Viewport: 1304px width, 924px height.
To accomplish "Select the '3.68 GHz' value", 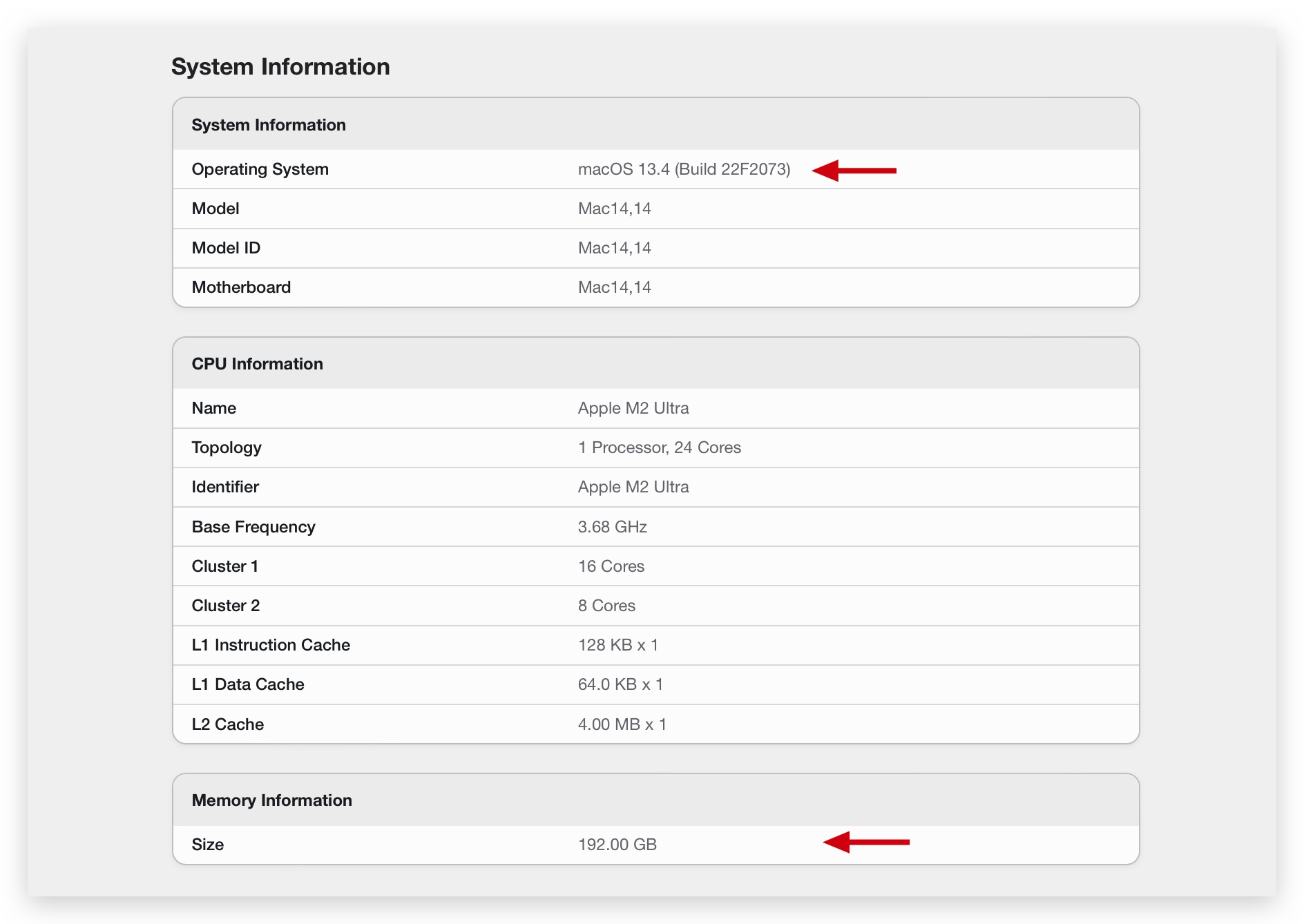I will click(613, 527).
